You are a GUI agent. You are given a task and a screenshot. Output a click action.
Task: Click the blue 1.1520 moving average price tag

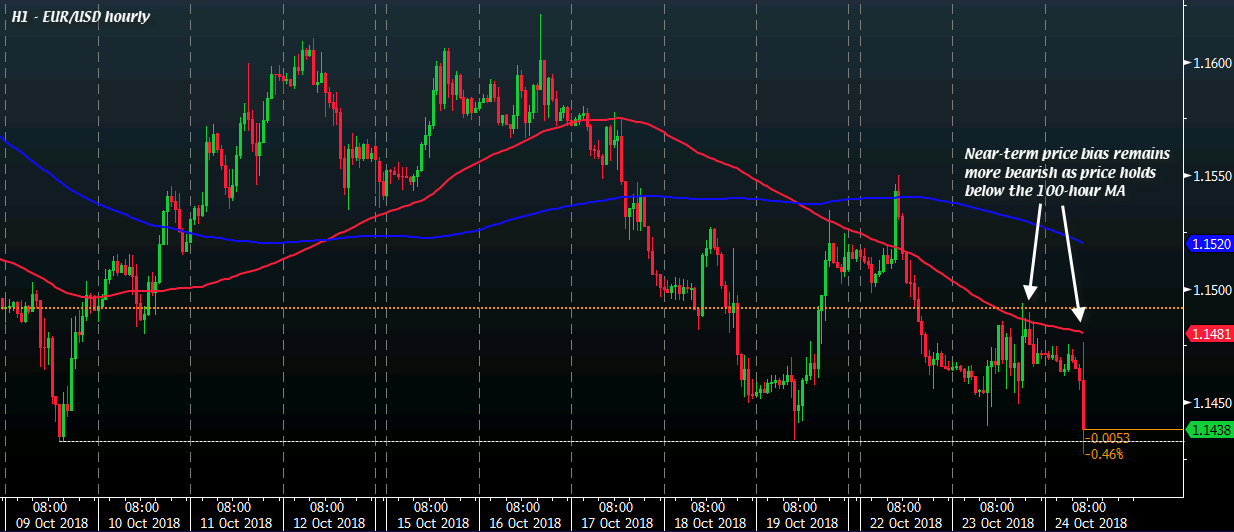pos(1209,243)
